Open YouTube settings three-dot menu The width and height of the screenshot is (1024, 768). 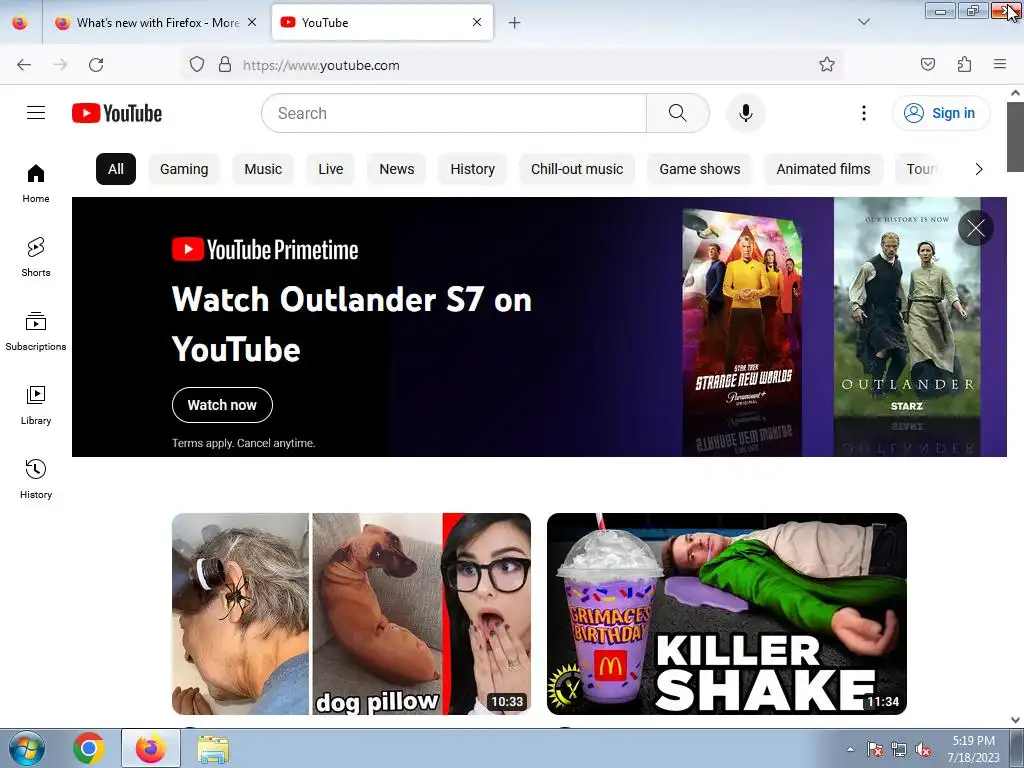[x=863, y=113]
